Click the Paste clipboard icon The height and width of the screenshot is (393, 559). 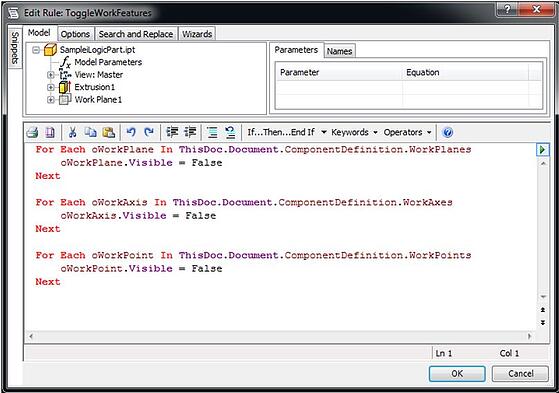pos(109,132)
